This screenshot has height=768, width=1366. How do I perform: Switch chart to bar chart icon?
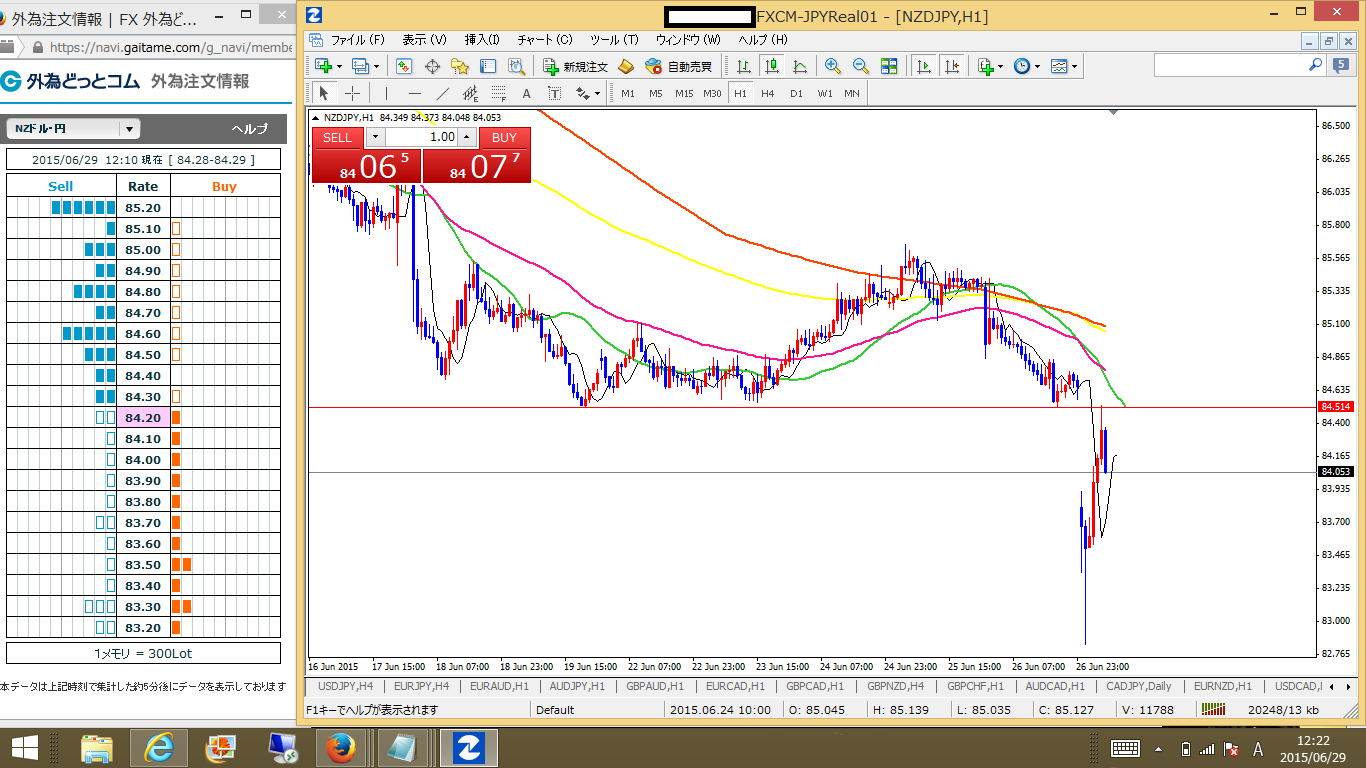coord(744,66)
